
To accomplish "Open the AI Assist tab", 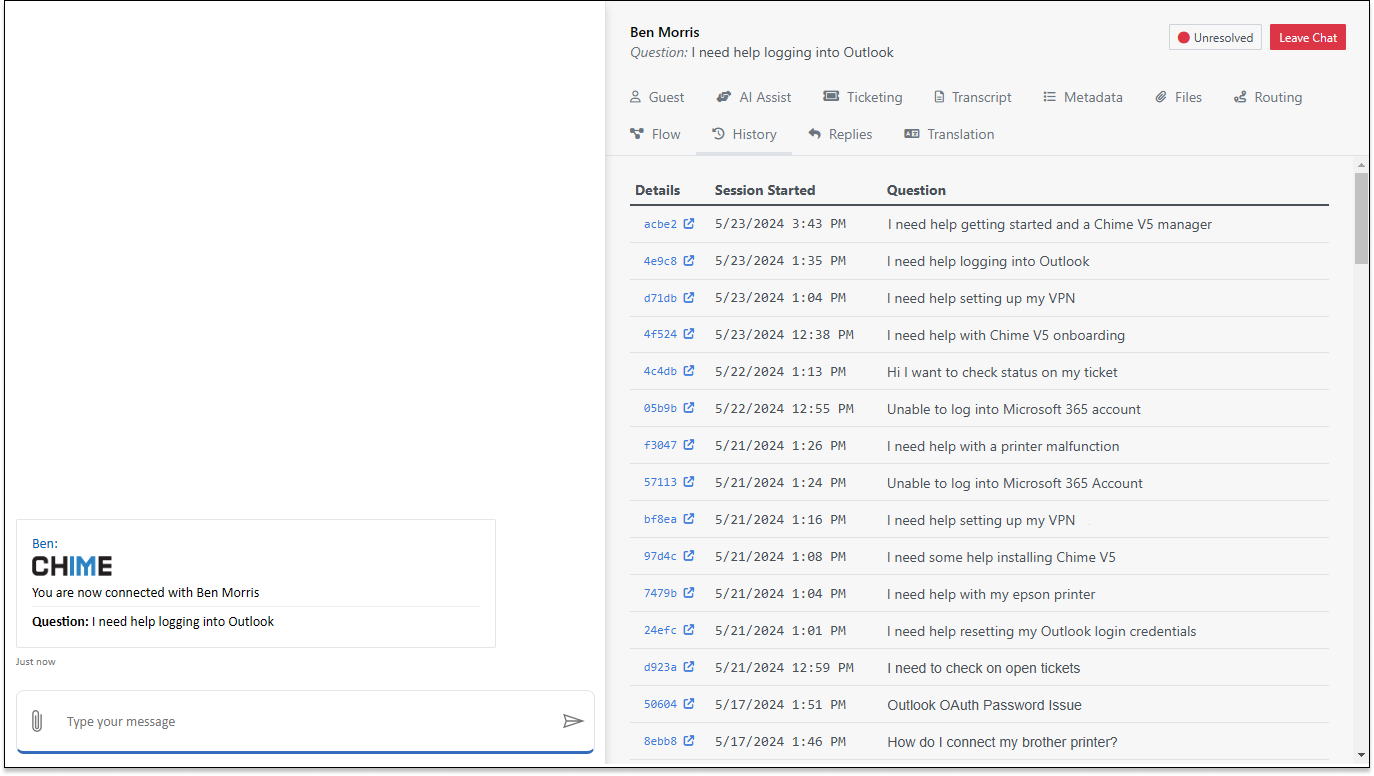I will [x=754, y=97].
